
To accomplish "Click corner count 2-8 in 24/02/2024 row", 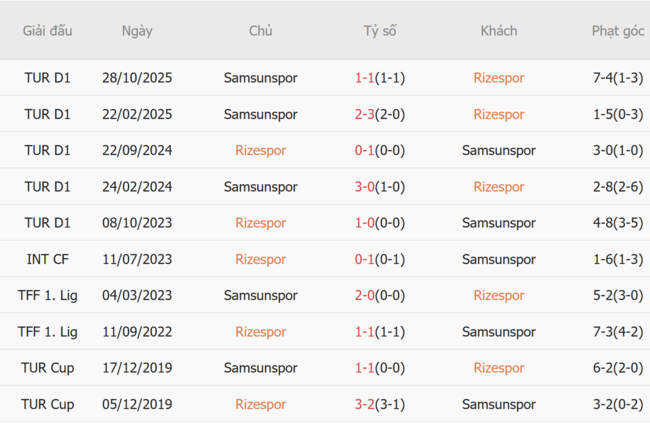I will pos(602,187).
